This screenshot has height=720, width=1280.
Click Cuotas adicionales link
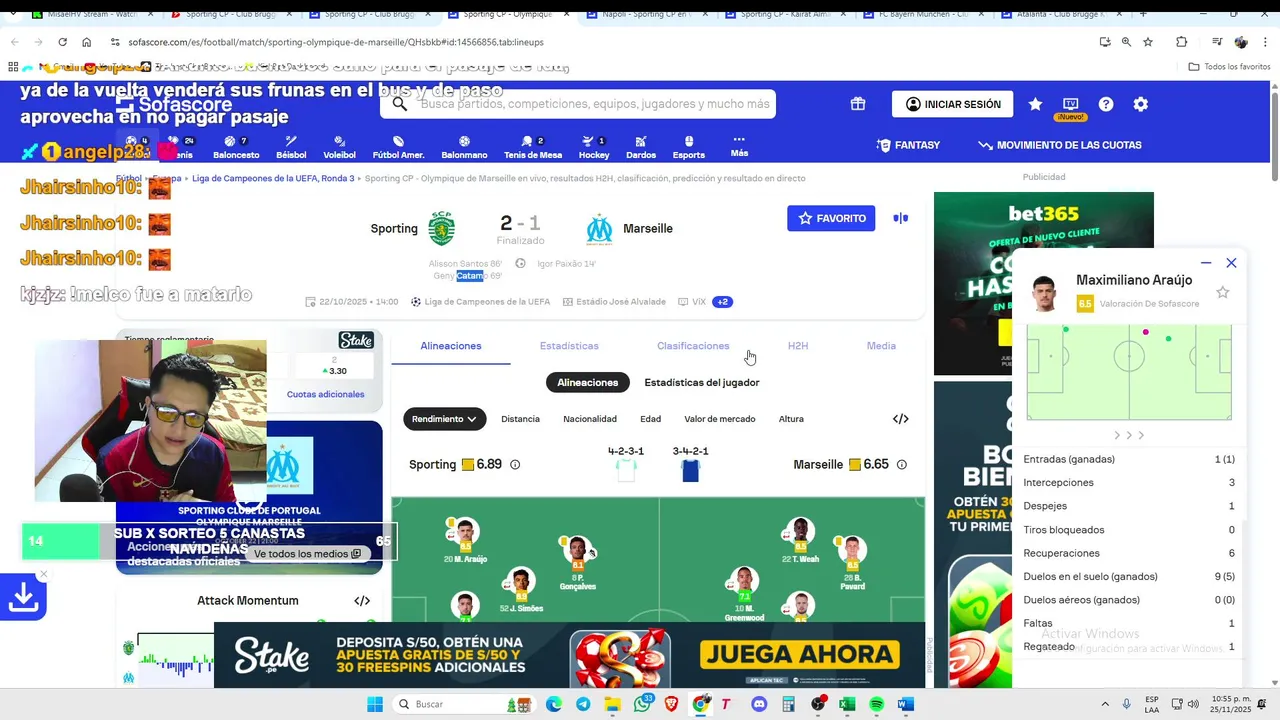coord(326,394)
